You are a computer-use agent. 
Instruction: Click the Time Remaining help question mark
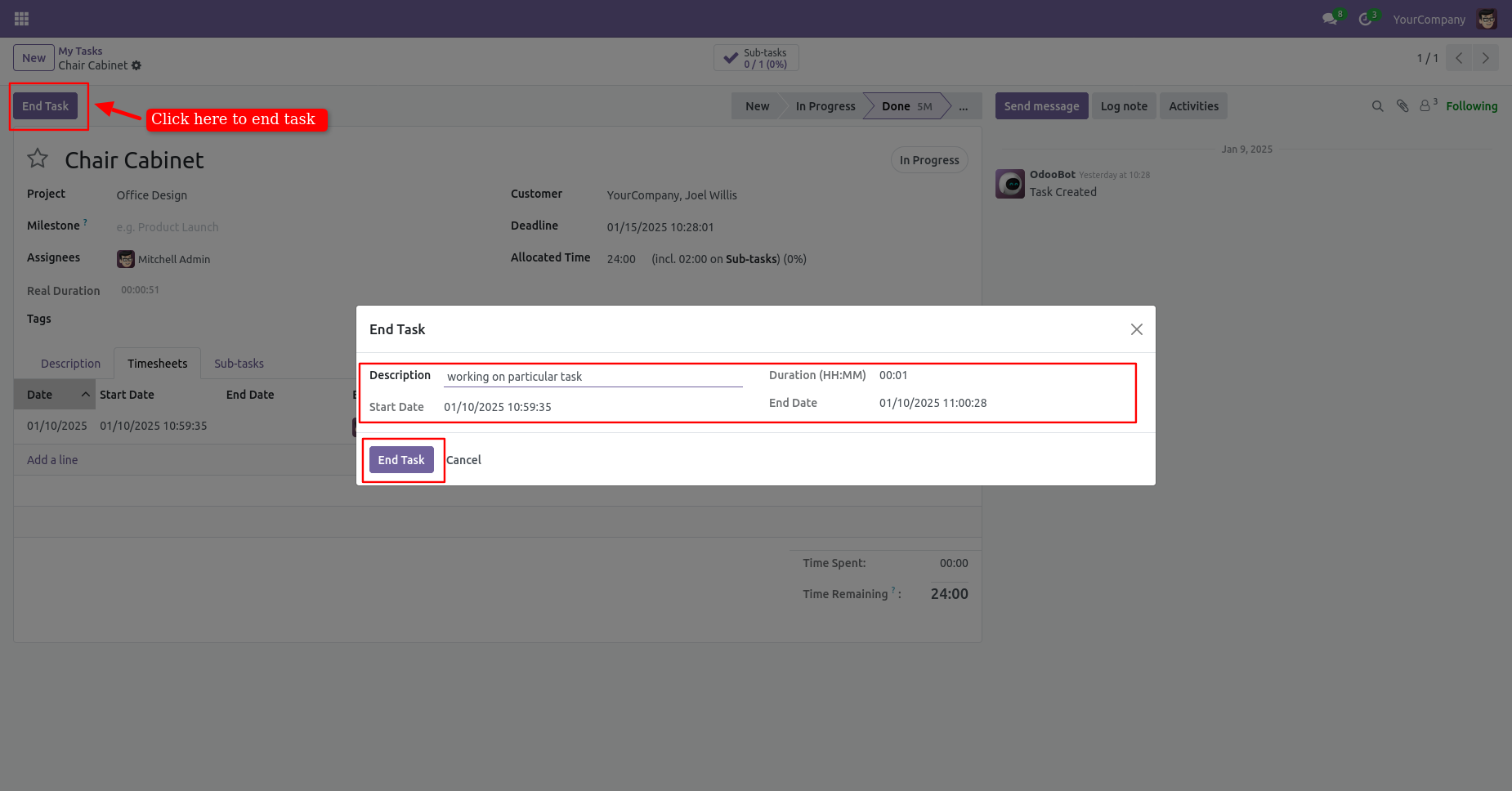coord(893,590)
